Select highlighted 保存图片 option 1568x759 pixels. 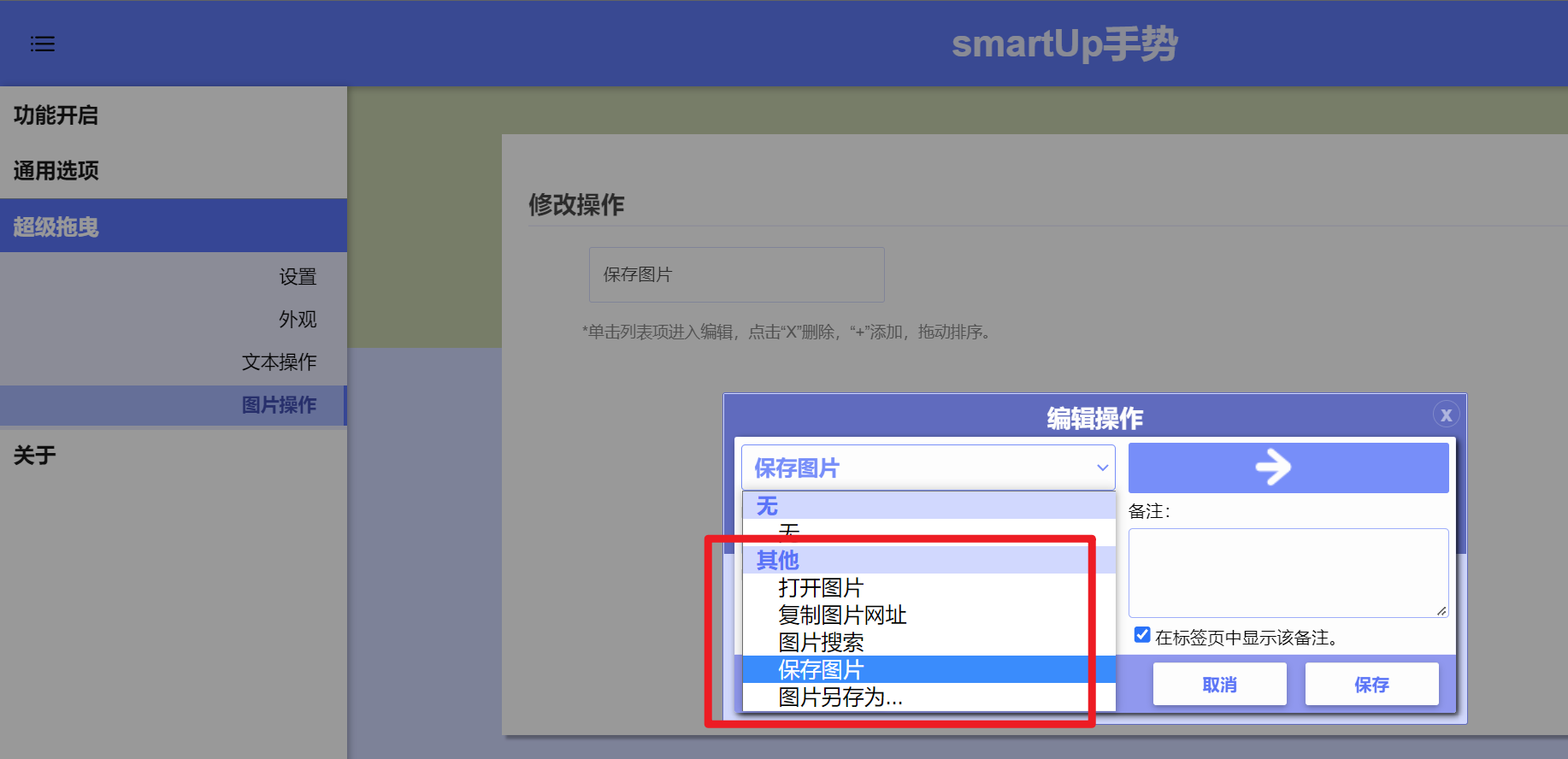(929, 669)
